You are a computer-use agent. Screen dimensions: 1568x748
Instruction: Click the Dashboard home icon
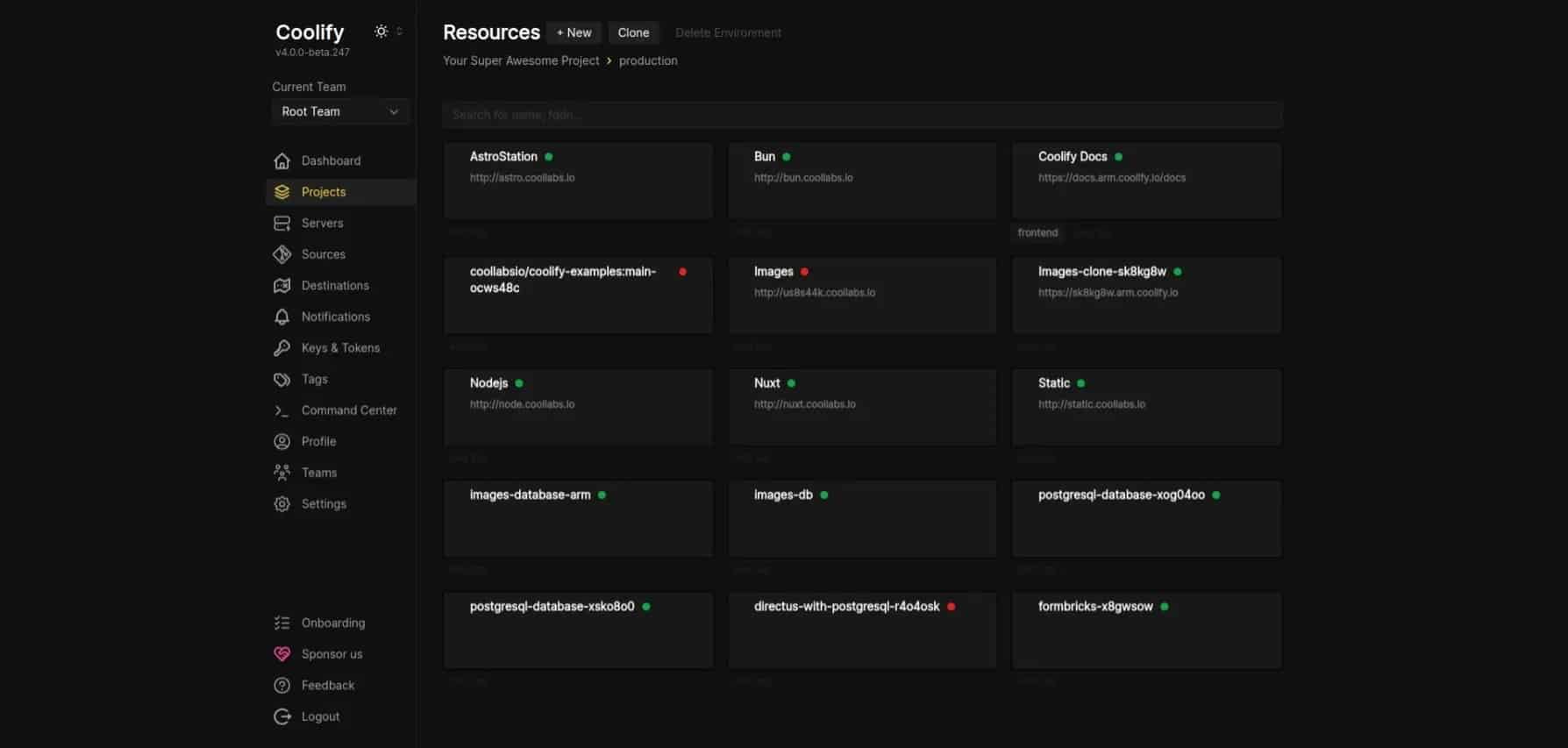[282, 161]
